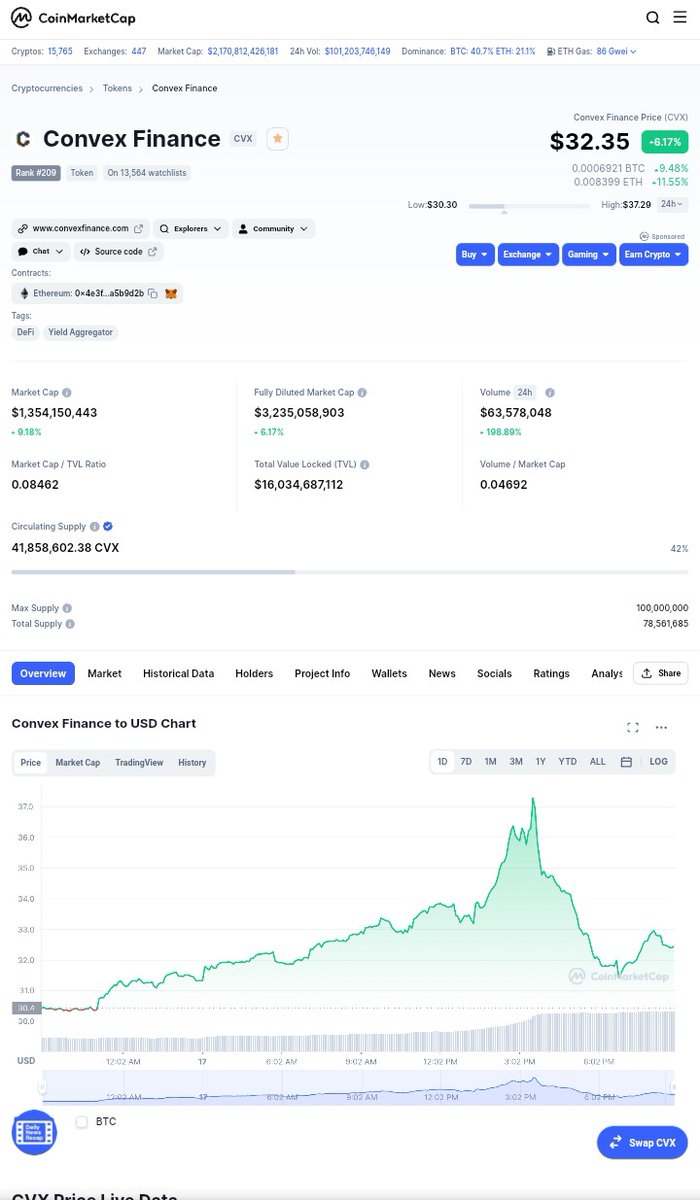700x1200 pixels.
Task: Click Fully Diluted Market Cap info icon
Action: point(362,393)
